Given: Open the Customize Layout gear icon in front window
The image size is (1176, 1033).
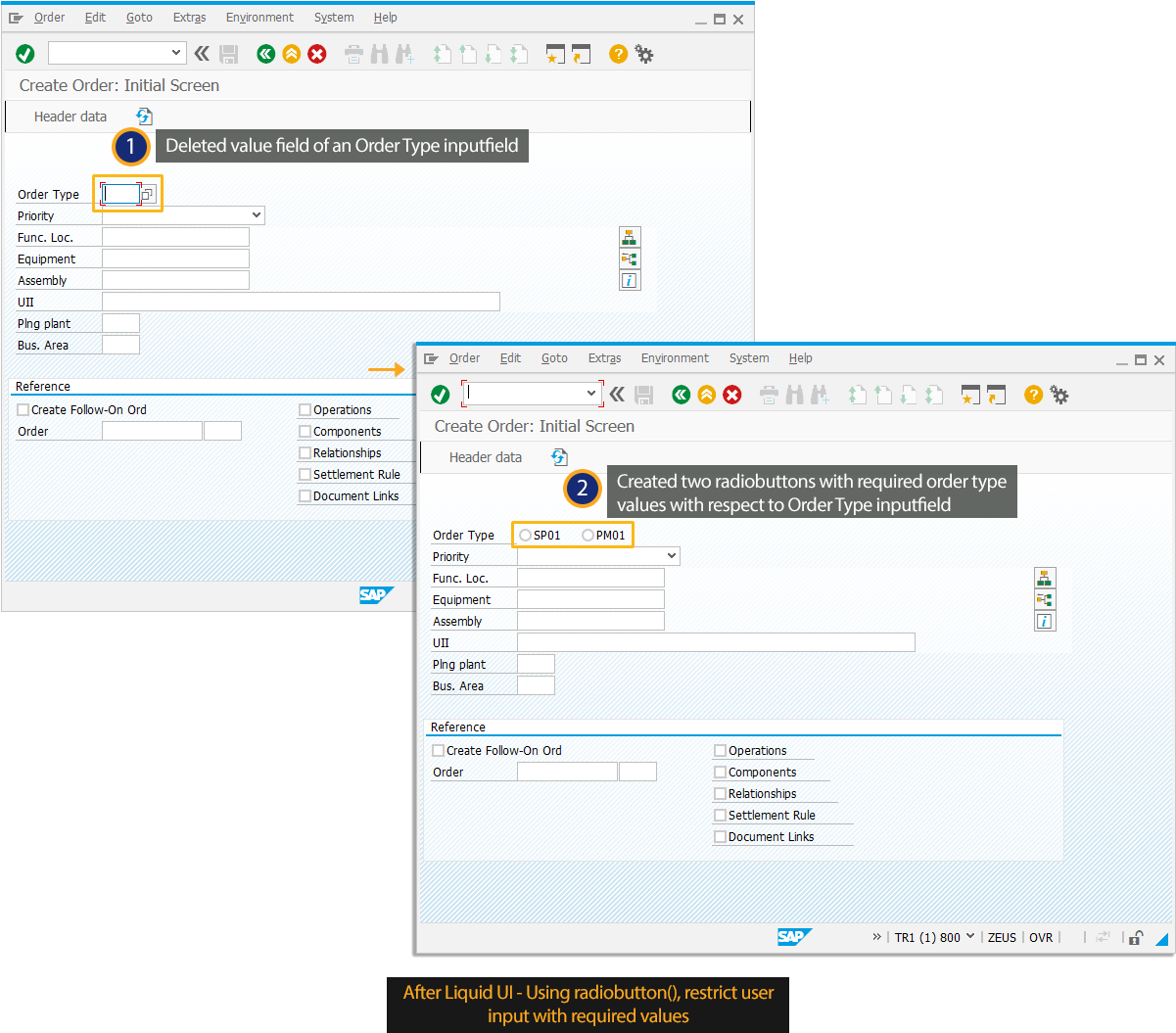Looking at the screenshot, I should click(1058, 395).
